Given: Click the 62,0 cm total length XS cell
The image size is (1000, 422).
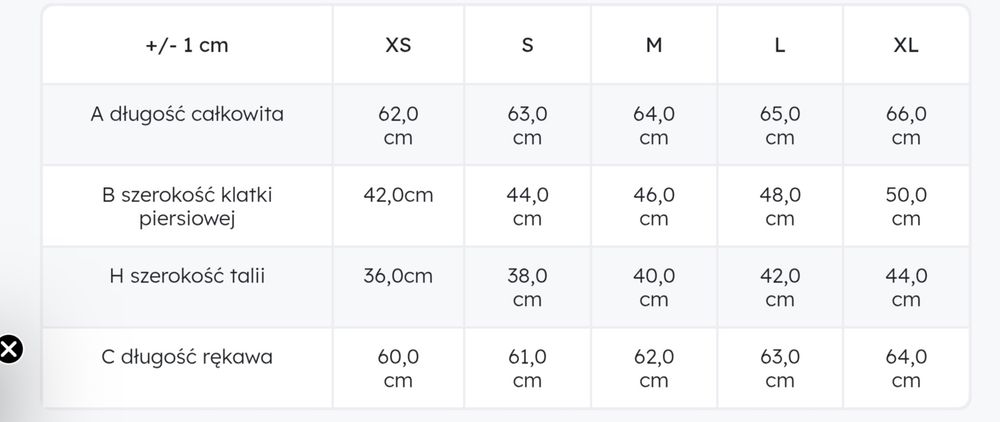Looking at the screenshot, I should click(398, 126).
